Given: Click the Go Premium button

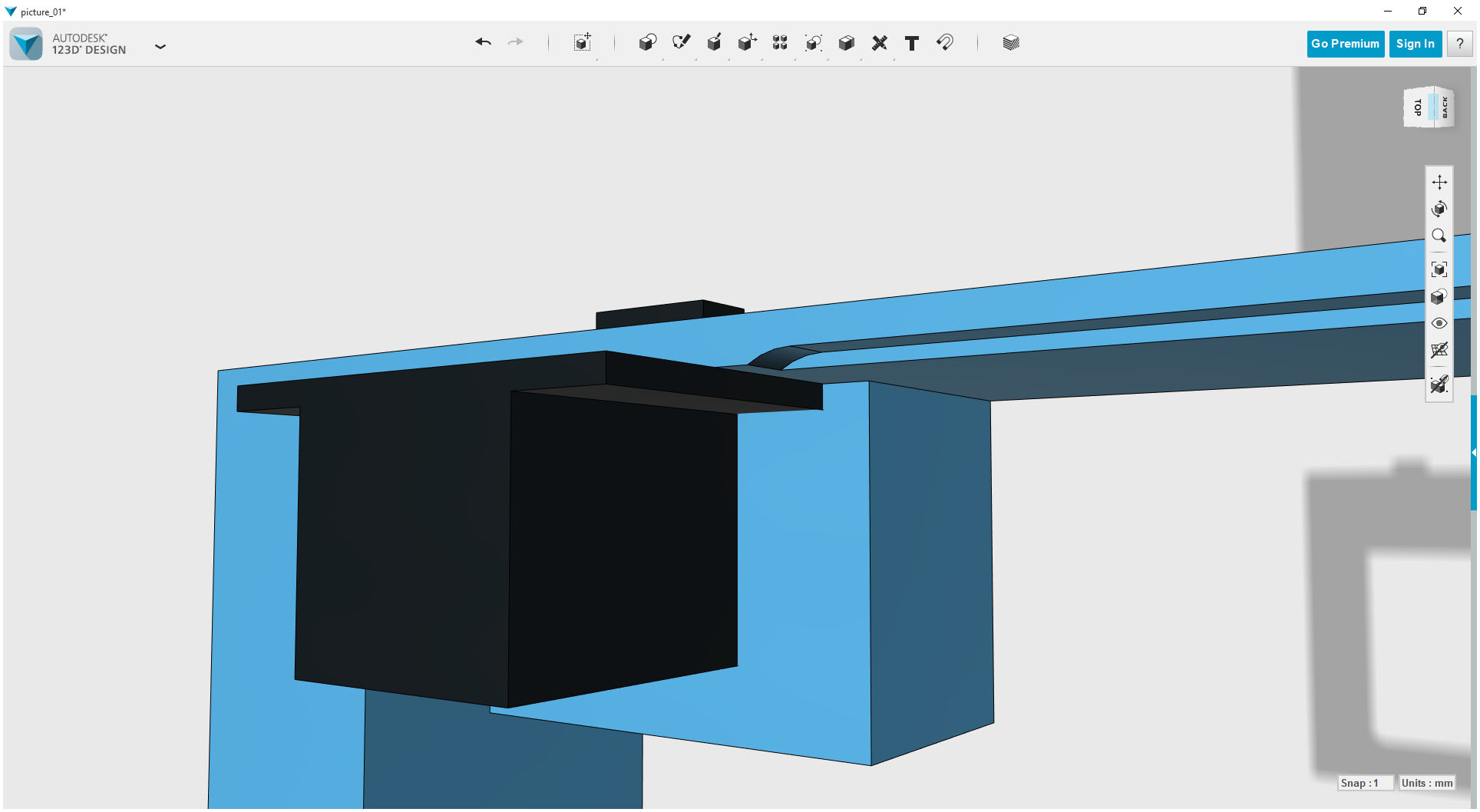Looking at the screenshot, I should [x=1345, y=43].
